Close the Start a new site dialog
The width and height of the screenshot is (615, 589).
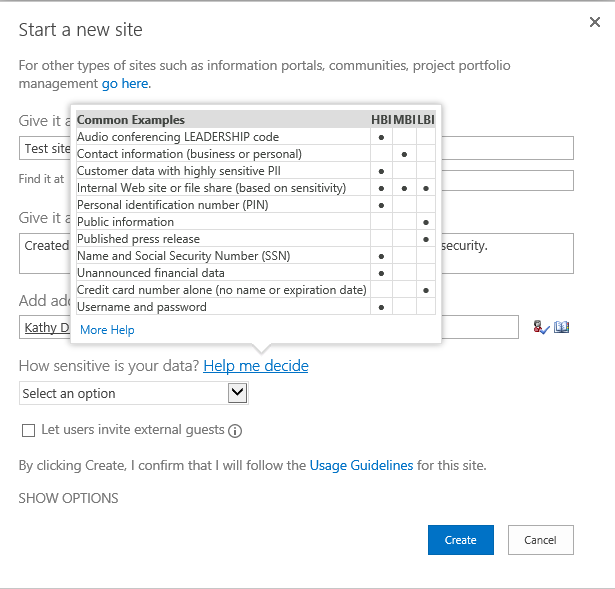pos(595,21)
